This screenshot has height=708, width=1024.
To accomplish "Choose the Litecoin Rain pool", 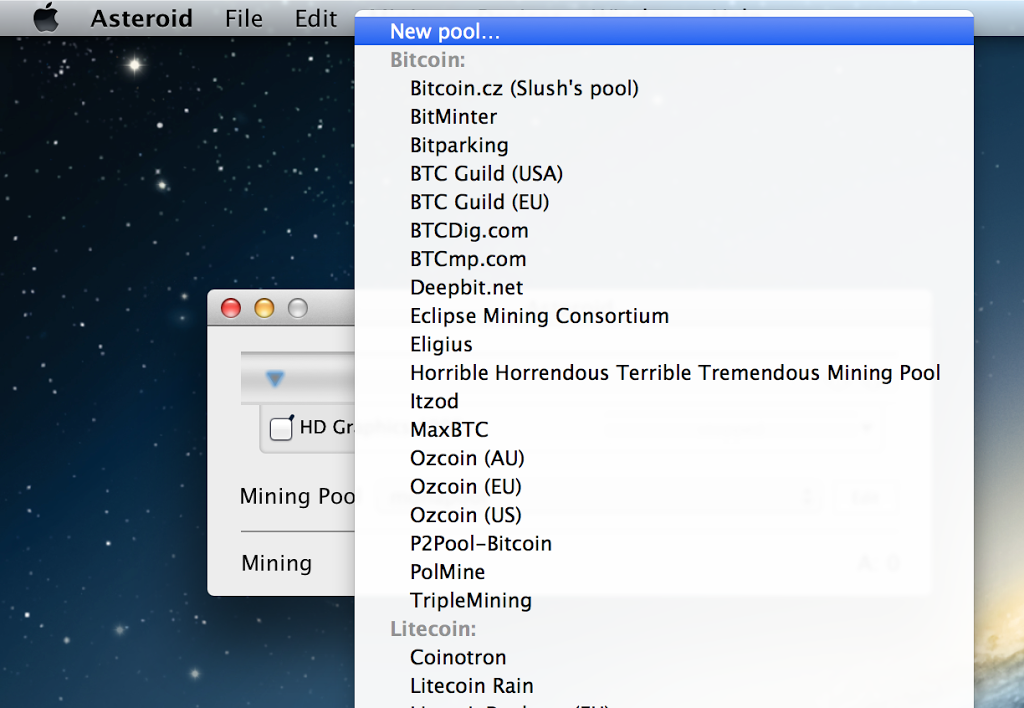I will click(664, 686).
